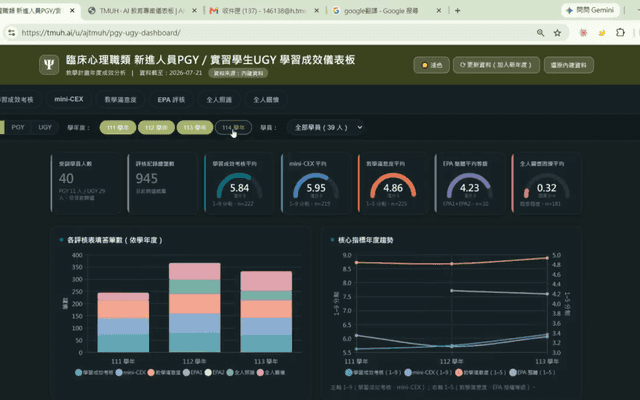Open the 全人關懷 section tab
The width and height of the screenshot is (640, 400).
266,99
